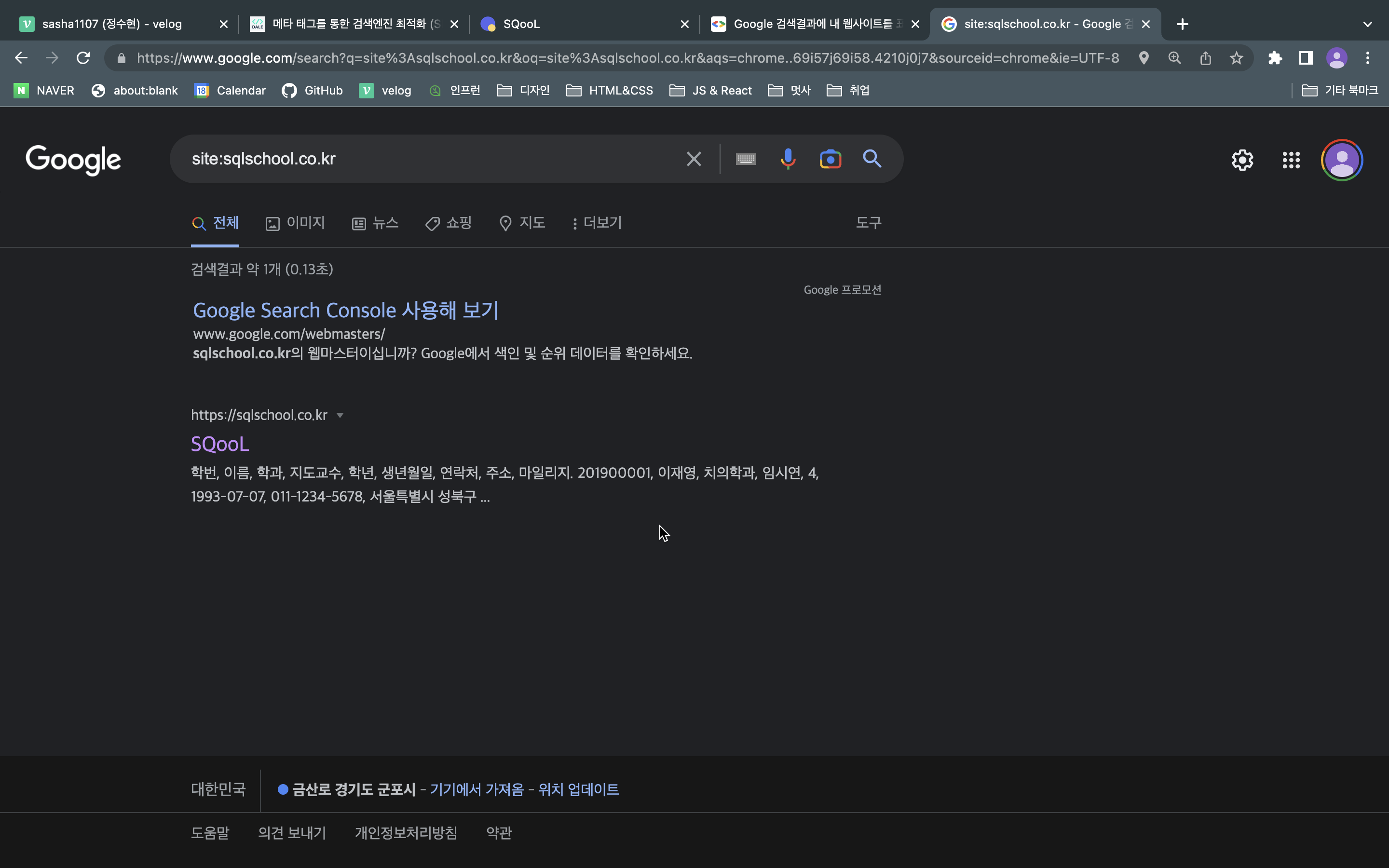Open Google Search Console 사용해 보기 link
The image size is (1389, 868).
[345, 311]
